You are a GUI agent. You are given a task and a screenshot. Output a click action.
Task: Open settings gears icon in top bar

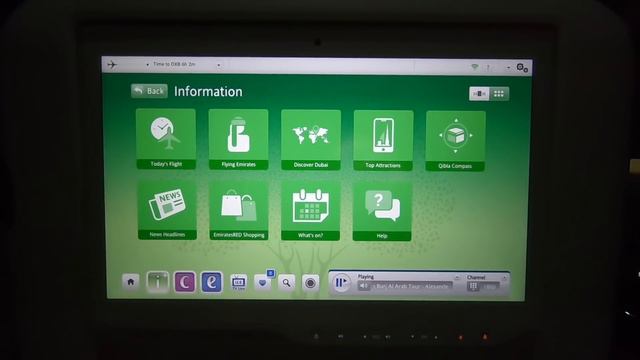[522, 68]
